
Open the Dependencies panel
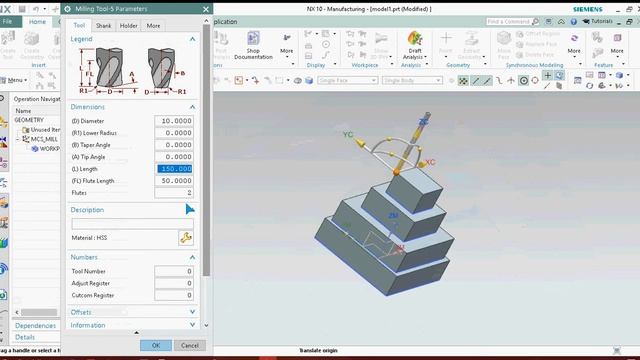click(x=36, y=325)
